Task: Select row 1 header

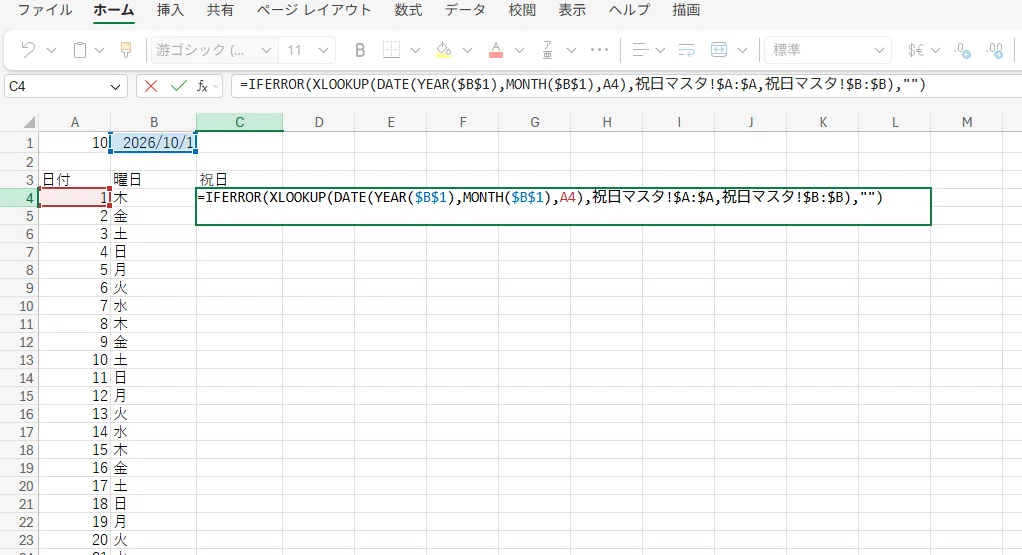Action: point(20,143)
